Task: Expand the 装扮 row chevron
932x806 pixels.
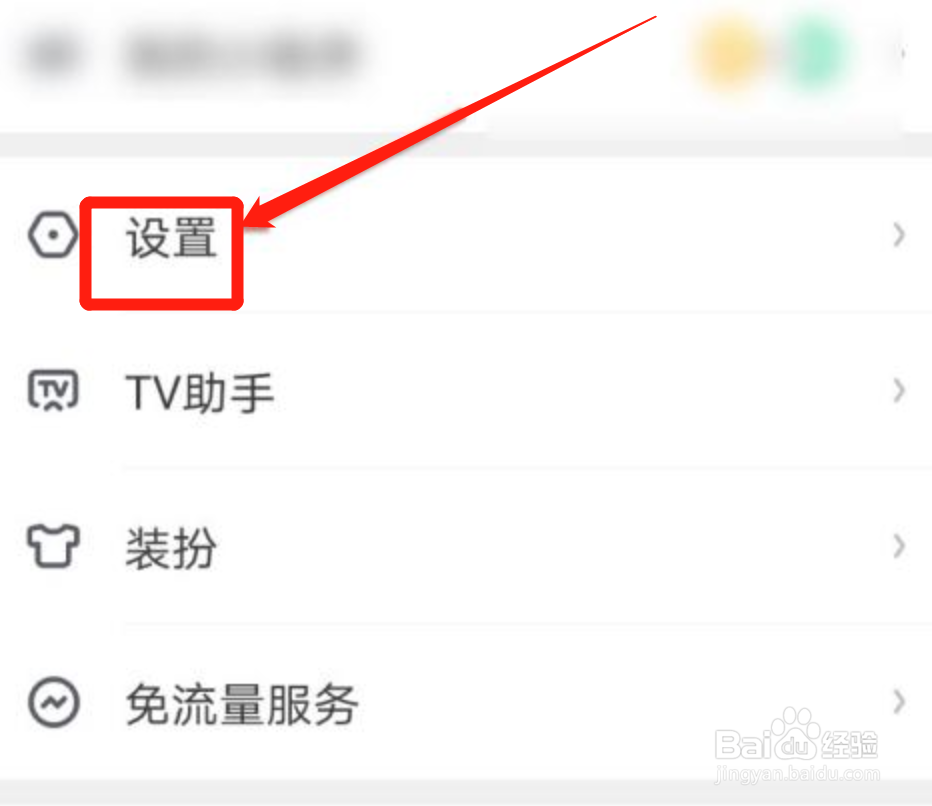Action: tap(899, 546)
